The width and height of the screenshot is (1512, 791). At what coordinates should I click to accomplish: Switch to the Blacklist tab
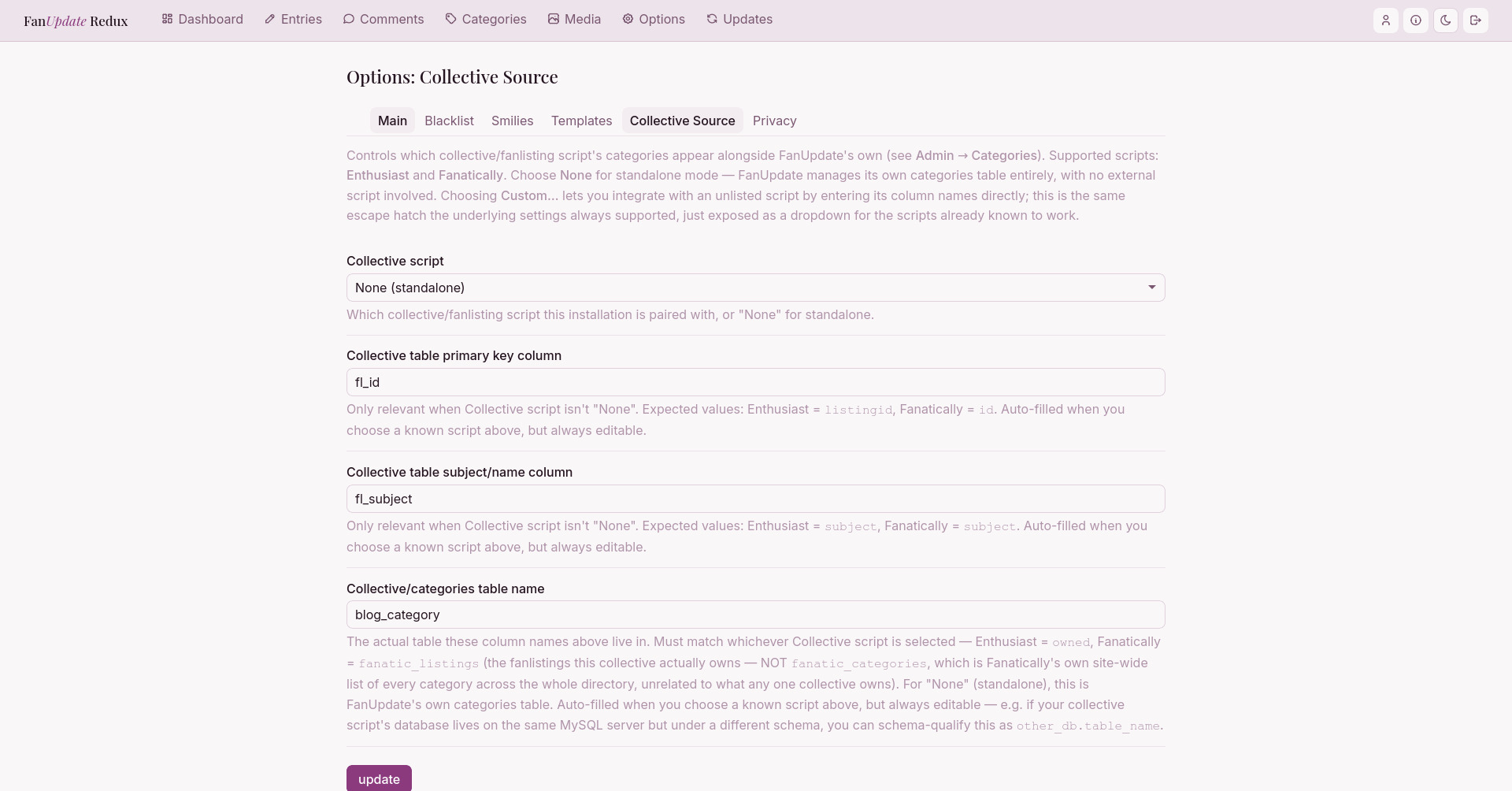[x=449, y=121]
